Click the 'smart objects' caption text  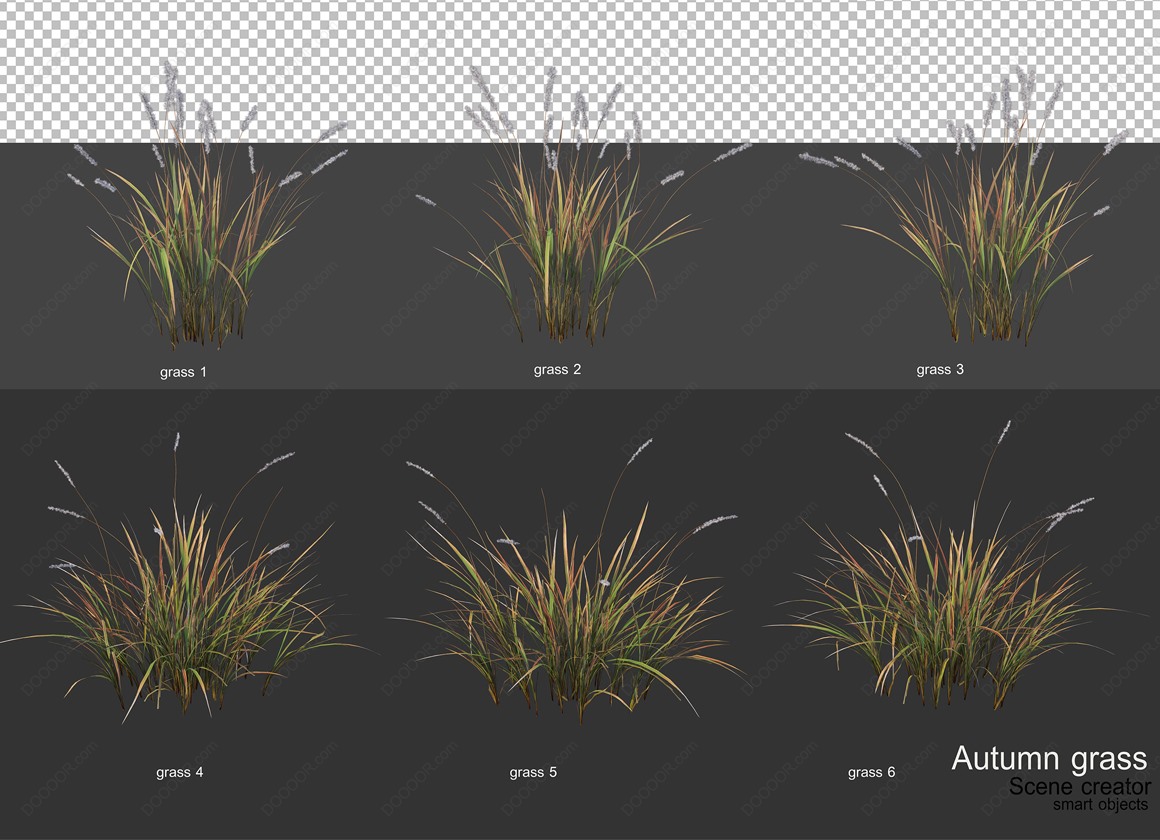tap(1101, 804)
